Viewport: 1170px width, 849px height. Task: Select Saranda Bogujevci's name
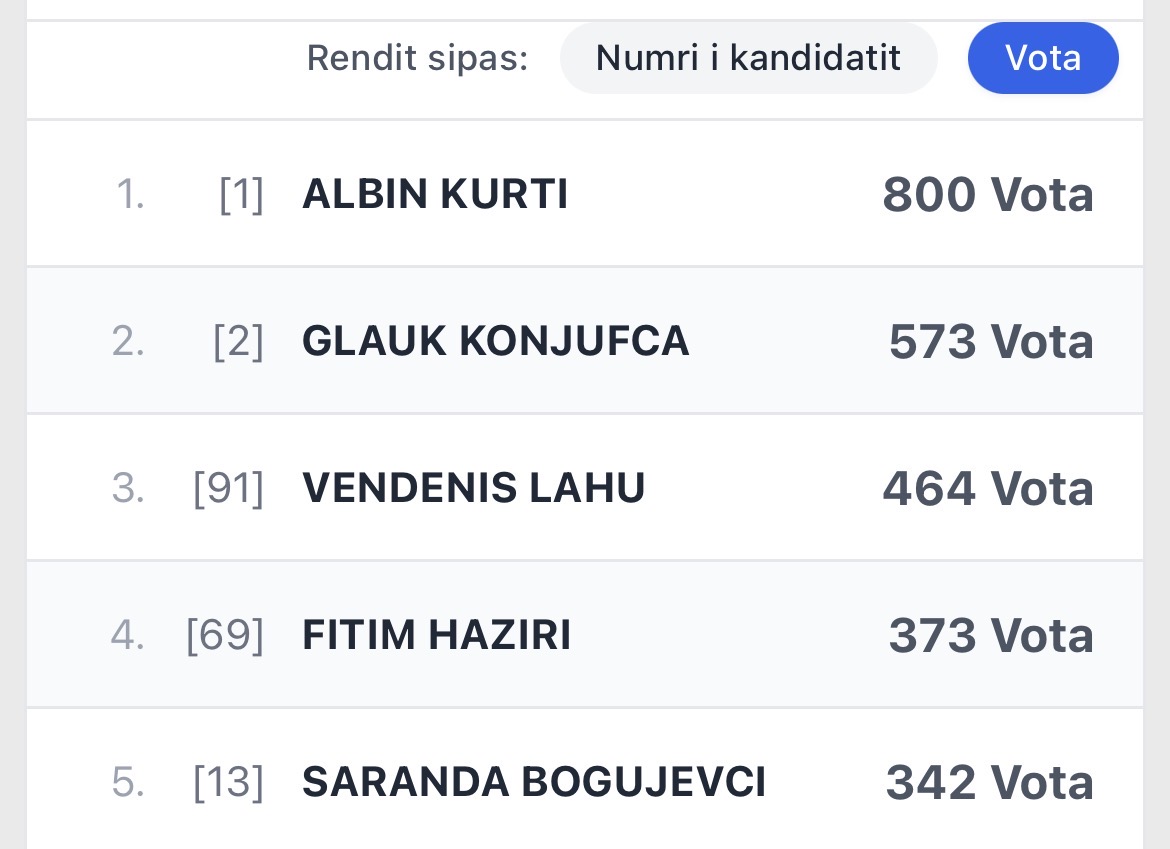[x=534, y=782]
